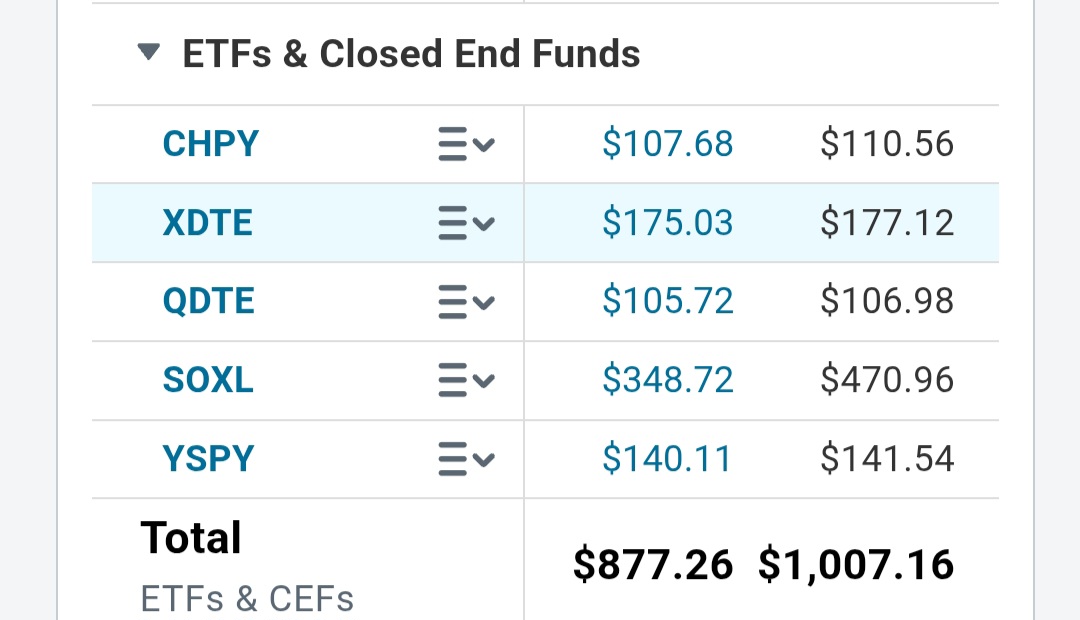The image size is (1080, 620).
Task: Click the QDTE $105.72 value link
Action: click(667, 302)
